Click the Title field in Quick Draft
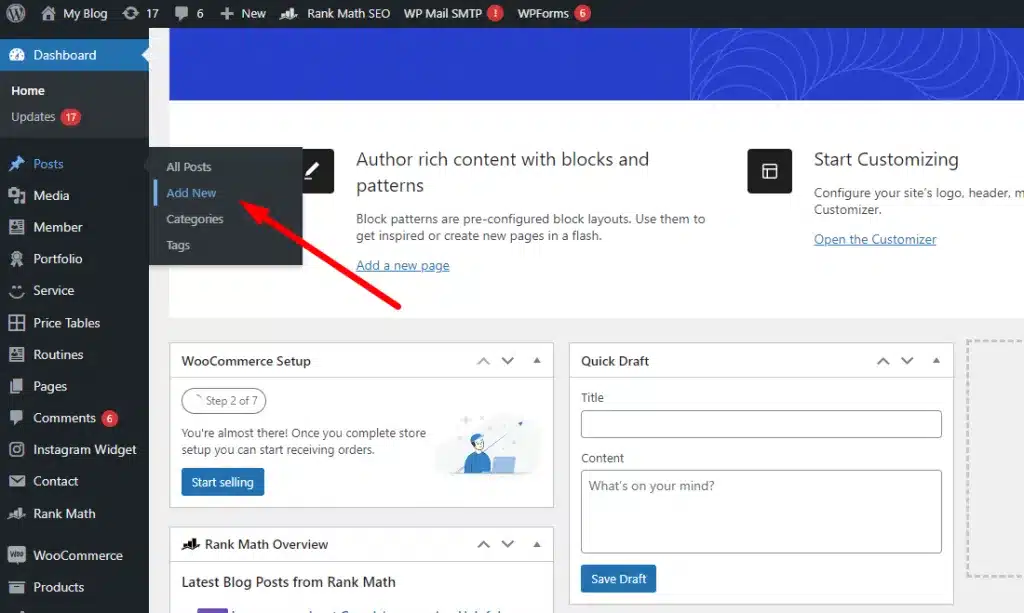This screenshot has height=613, width=1024. click(x=761, y=423)
